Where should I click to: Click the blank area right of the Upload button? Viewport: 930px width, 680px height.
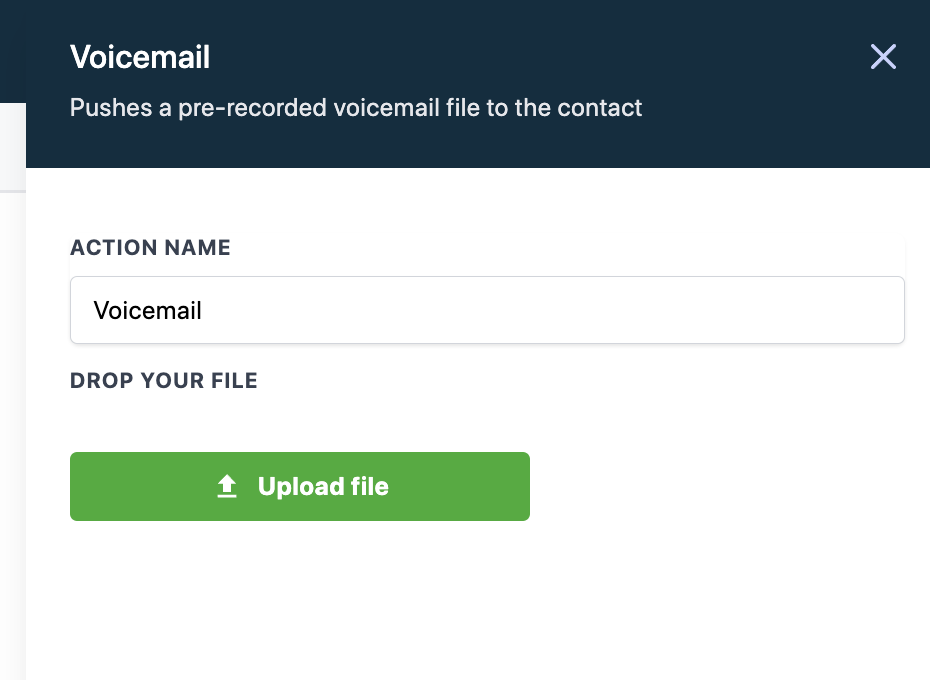coord(720,487)
